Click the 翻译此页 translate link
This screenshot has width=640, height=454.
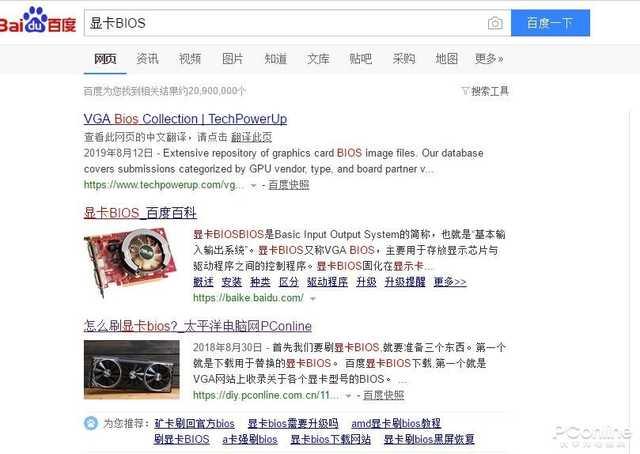pos(251,137)
